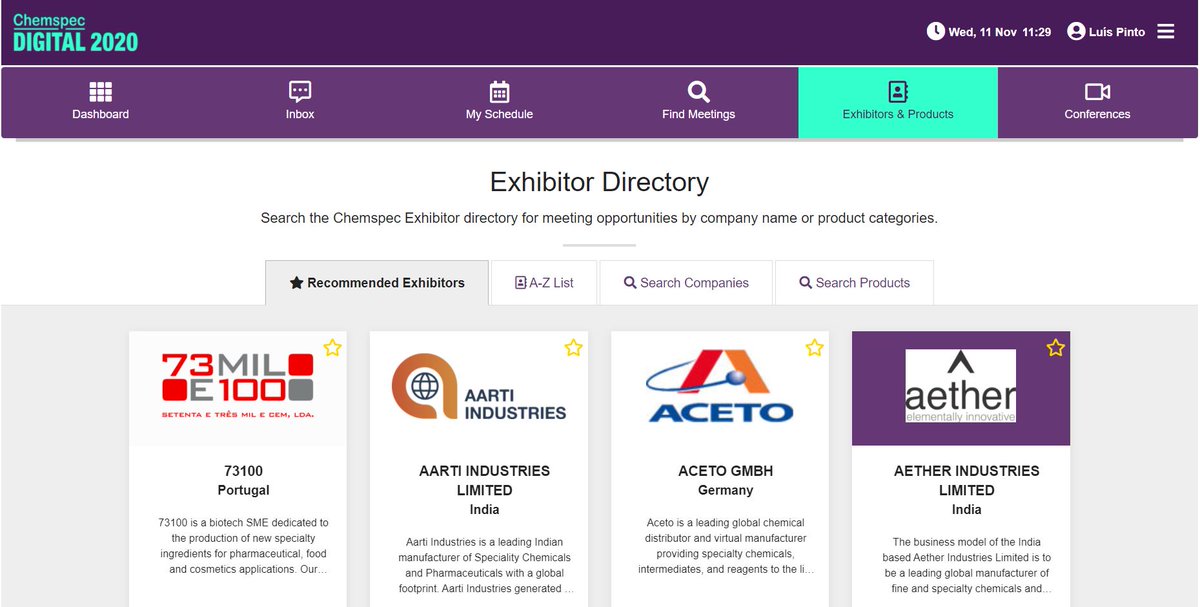This screenshot has width=1200, height=607.
Task: Star the Aceto GmbH exhibitor card
Action: point(814,348)
